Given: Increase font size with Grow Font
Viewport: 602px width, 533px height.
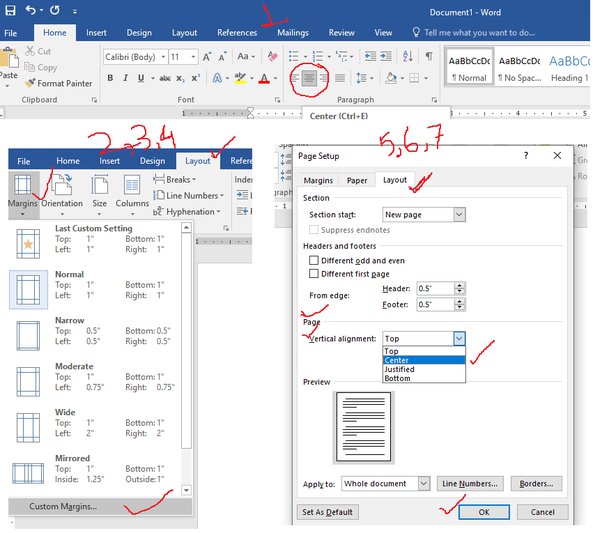Looking at the screenshot, I should coord(207,57).
